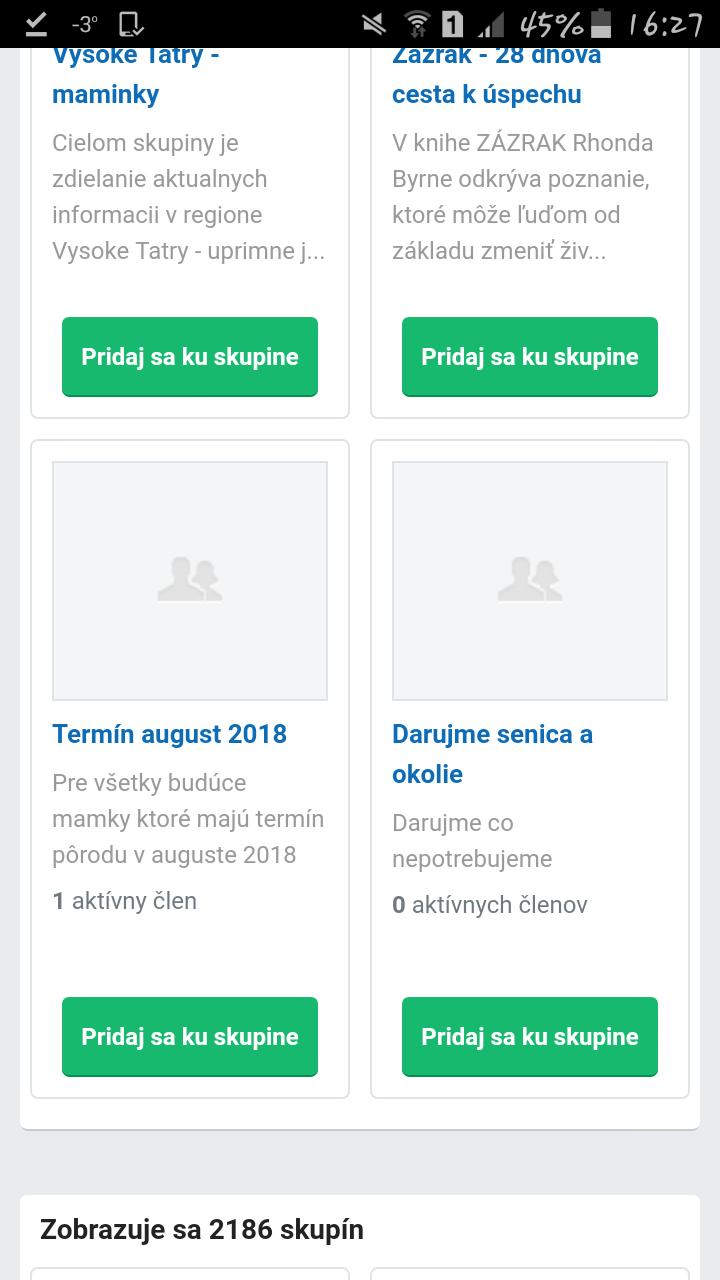Tap the "1 aktívny člen" member count
Screen dimensions: 720x1280
[125, 901]
